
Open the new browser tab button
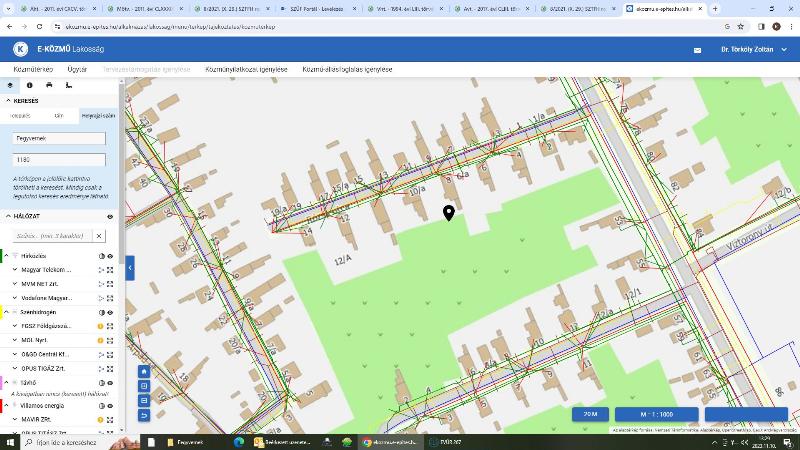tap(715, 9)
